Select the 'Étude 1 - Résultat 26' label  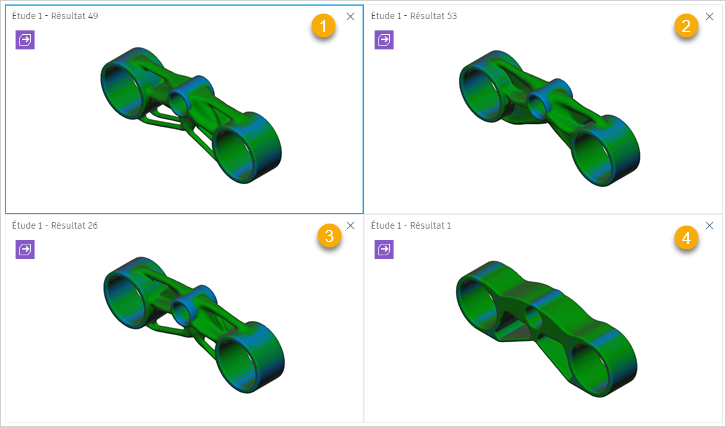(x=55, y=226)
